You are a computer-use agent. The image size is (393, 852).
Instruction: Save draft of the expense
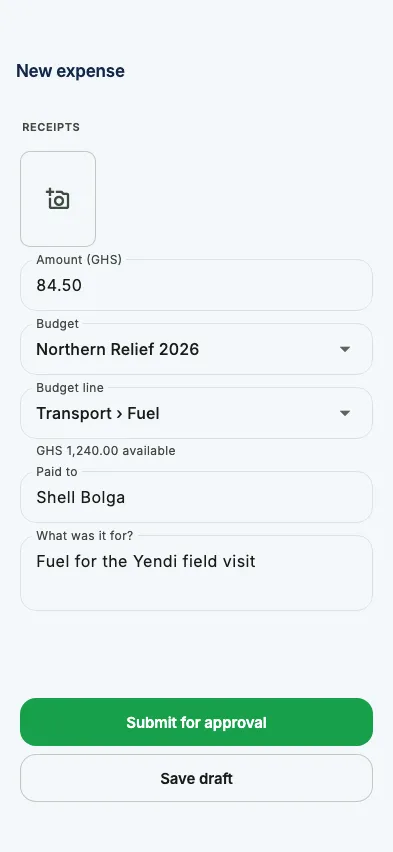196,778
